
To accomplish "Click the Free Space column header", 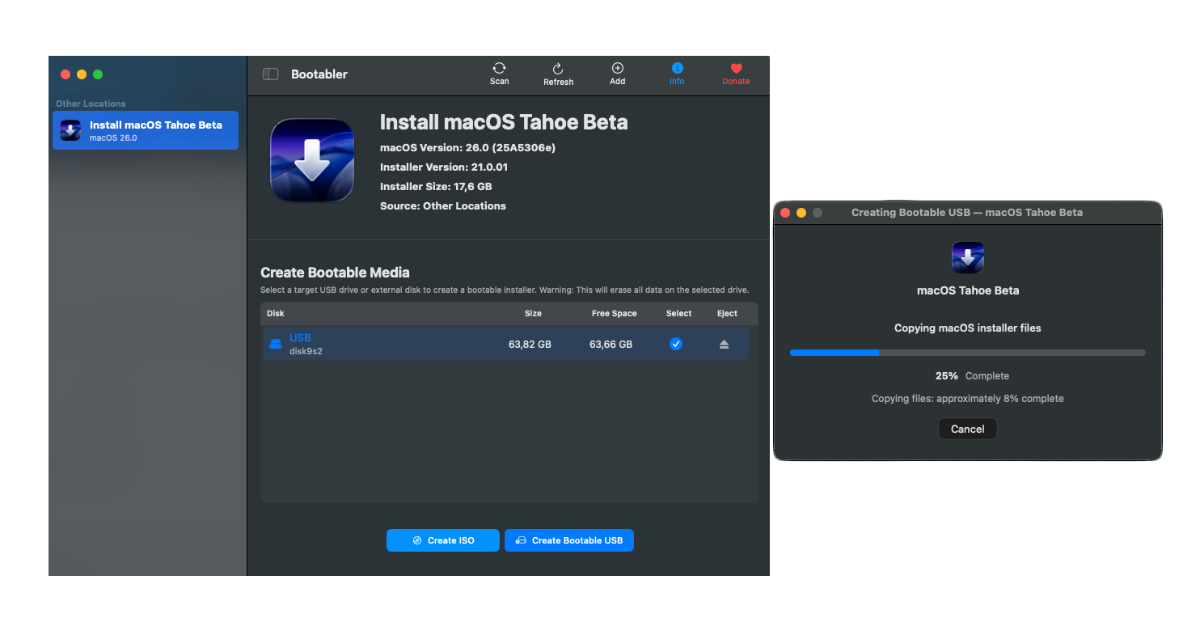I will [614, 314].
